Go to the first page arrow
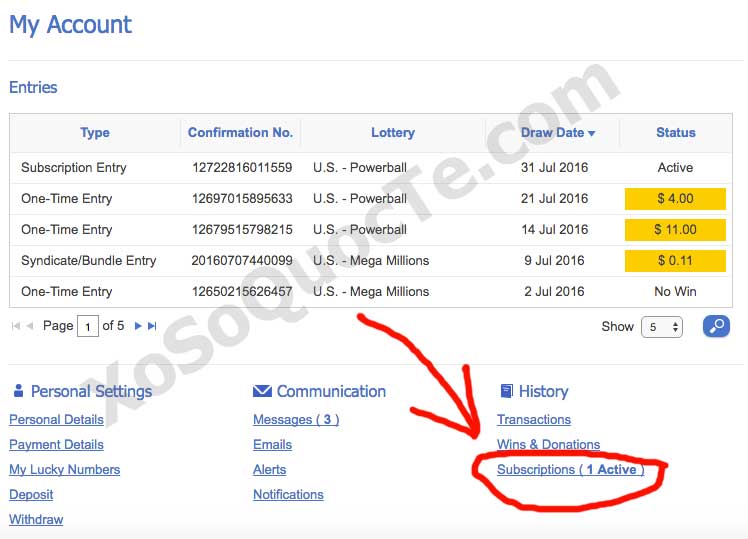This screenshot has height=539, width=748. 16,326
